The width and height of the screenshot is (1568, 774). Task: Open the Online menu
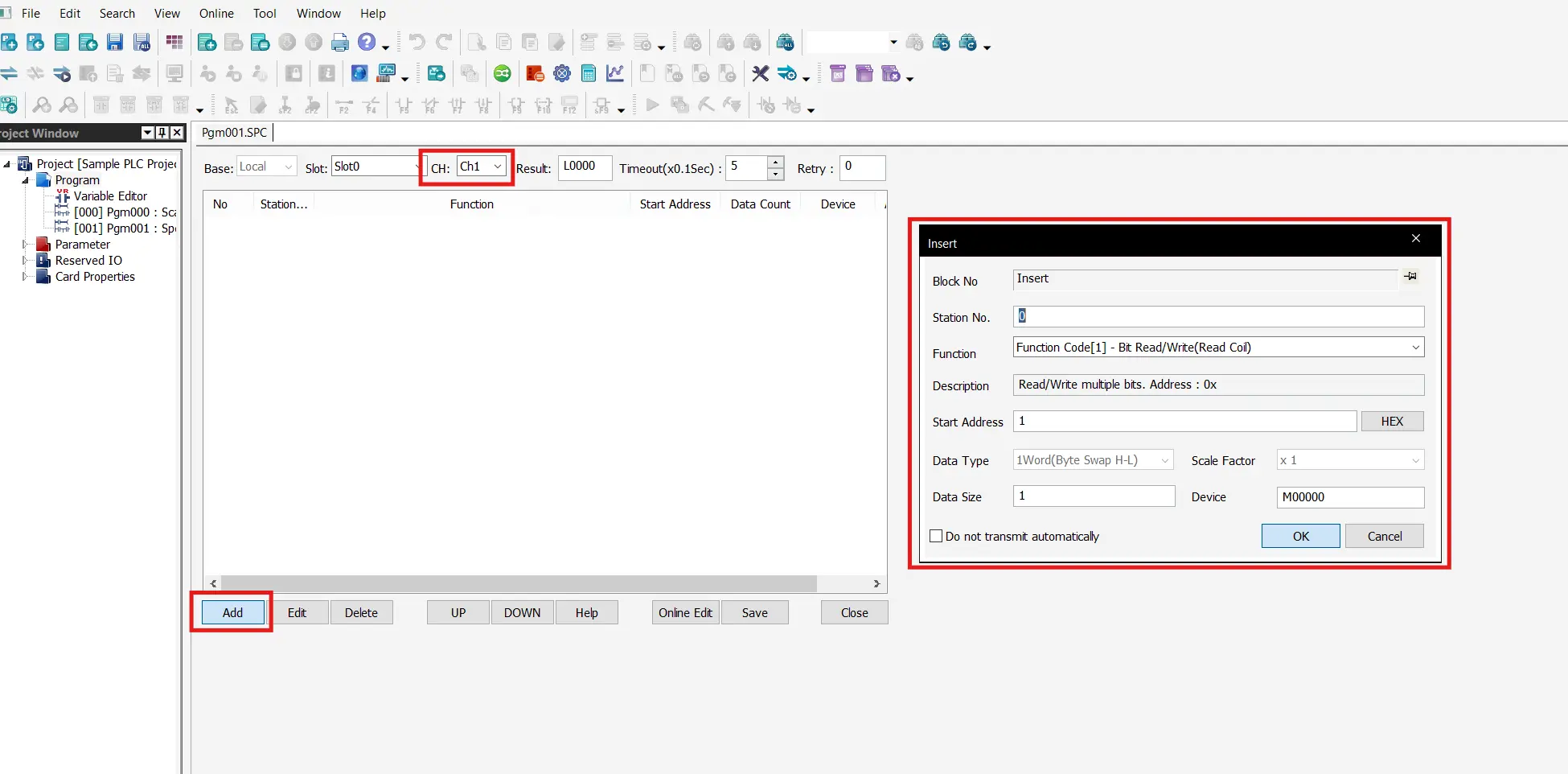click(216, 14)
